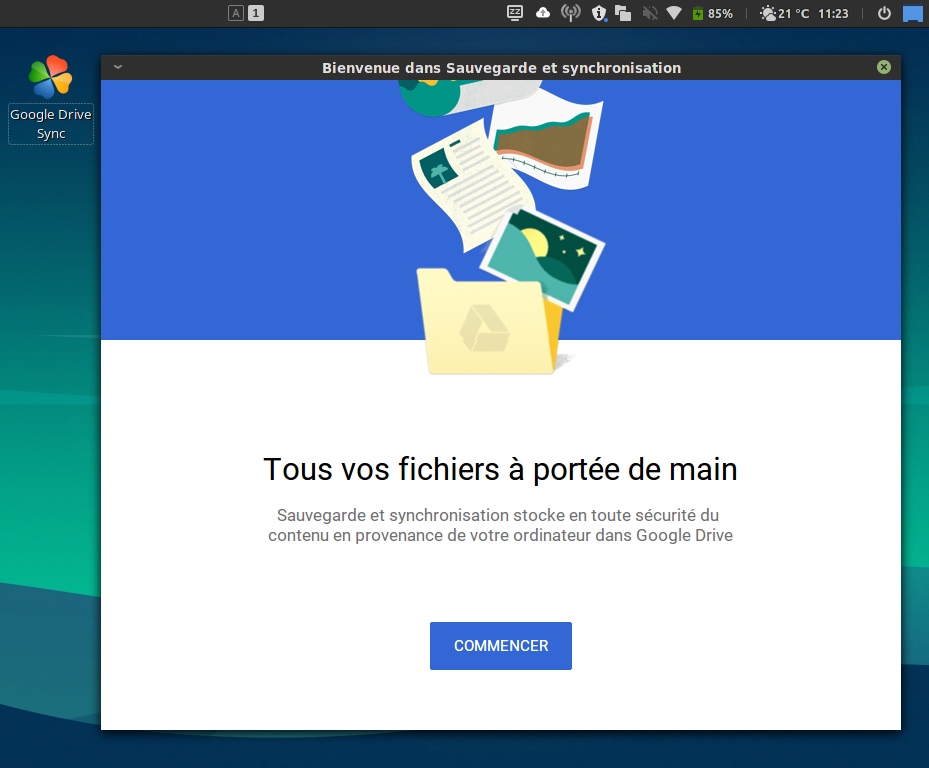Viewport: 929px width, 768px height.
Task: Open the caffeine sleep-inhibitor tray icon
Action: (515, 13)
